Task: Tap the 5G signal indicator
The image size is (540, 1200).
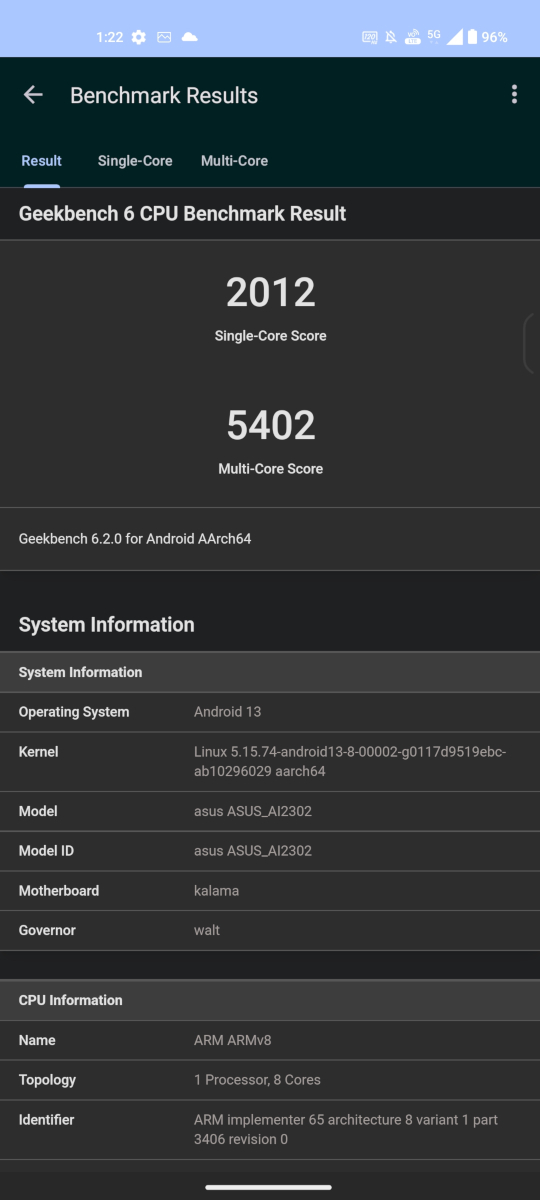Action: (x=433, y=36)
